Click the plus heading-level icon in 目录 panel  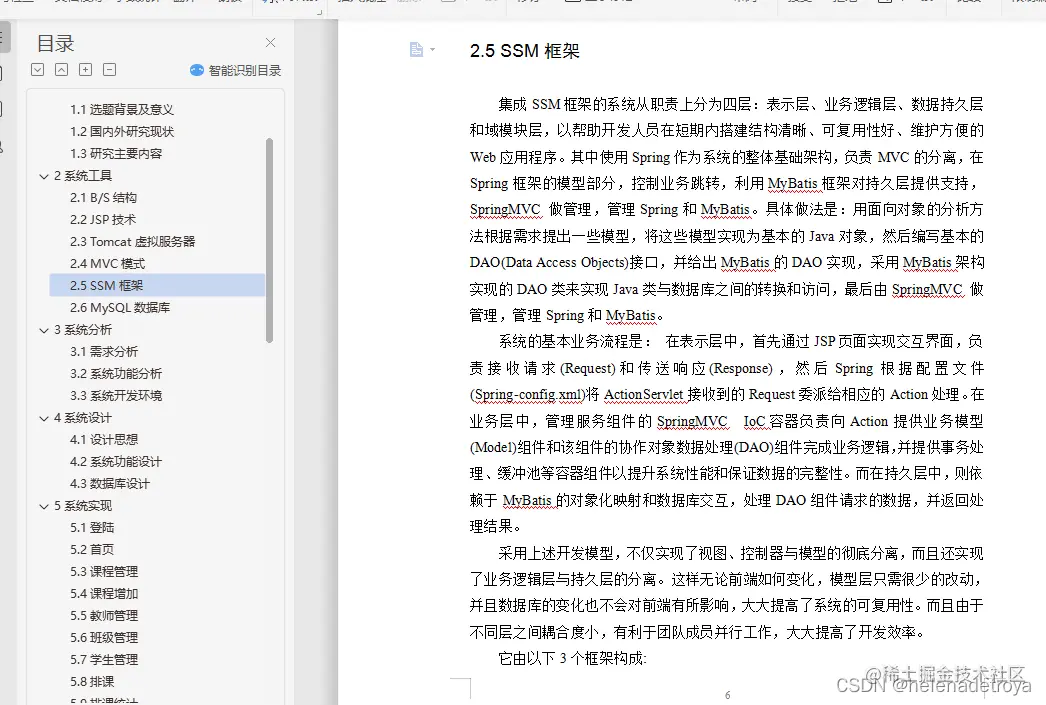pyautogui.click(x=85, y=69)
